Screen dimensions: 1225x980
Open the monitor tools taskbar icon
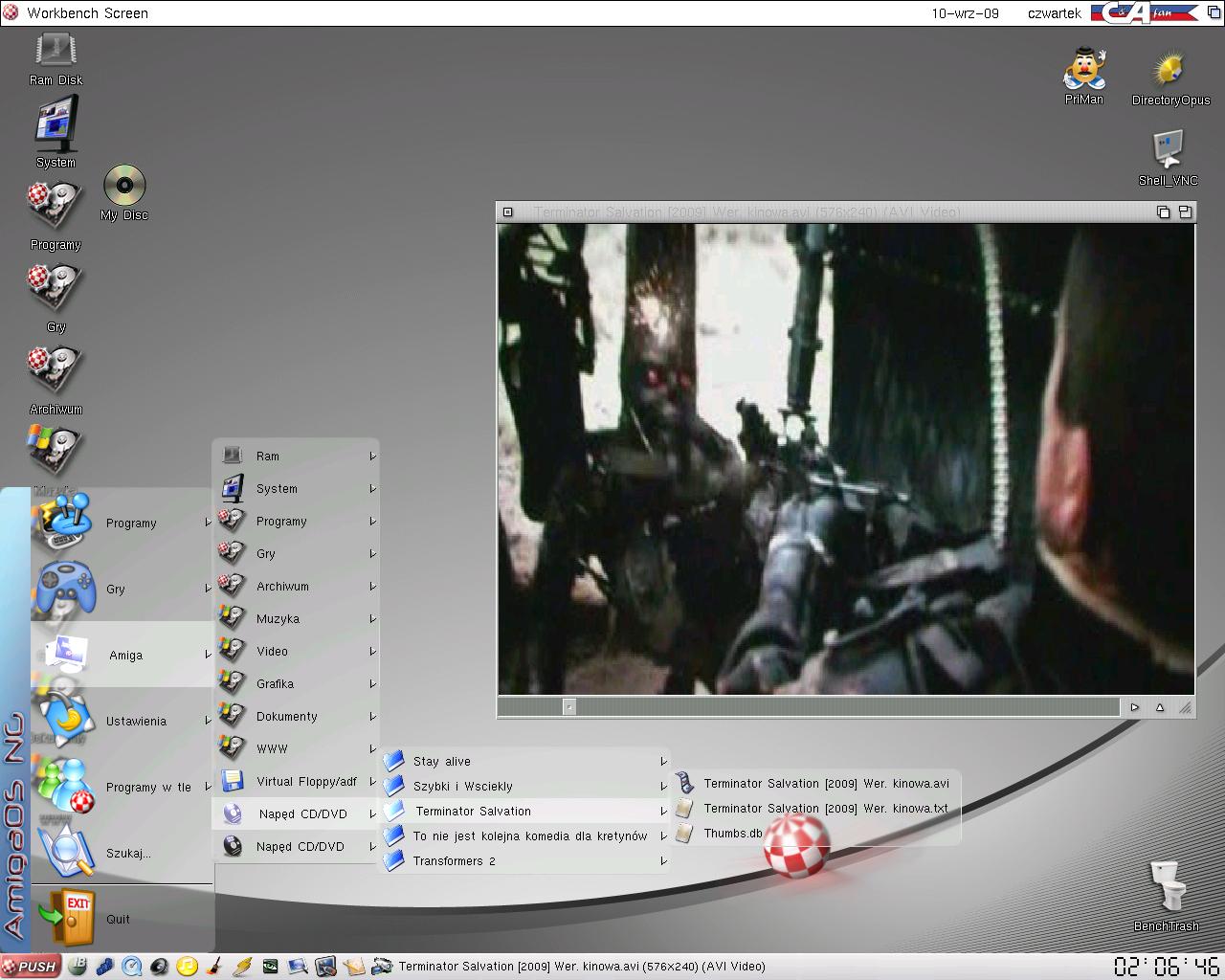[x=326, y=967]
